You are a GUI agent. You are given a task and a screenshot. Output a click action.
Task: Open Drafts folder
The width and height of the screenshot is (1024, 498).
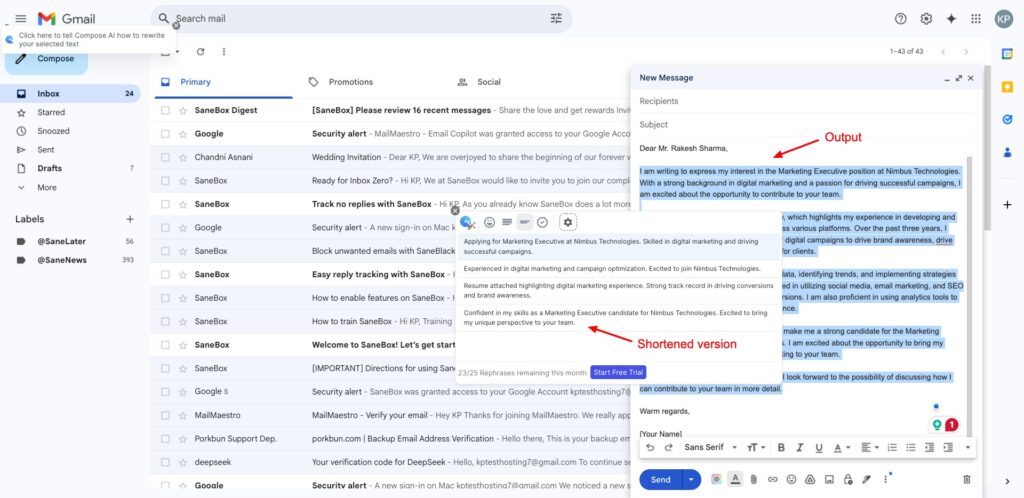[x=50, y=168]
